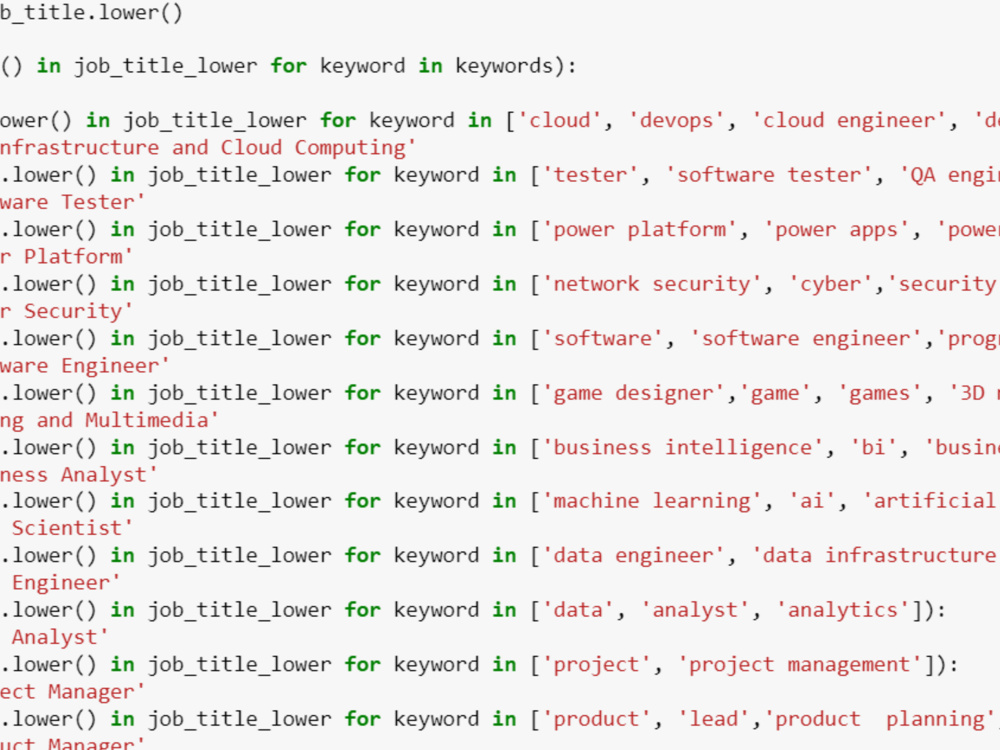Click the 'network security' string
The height and width of the screenshot is (750, 1000).
pyautogui.click(x=653, y=283)
